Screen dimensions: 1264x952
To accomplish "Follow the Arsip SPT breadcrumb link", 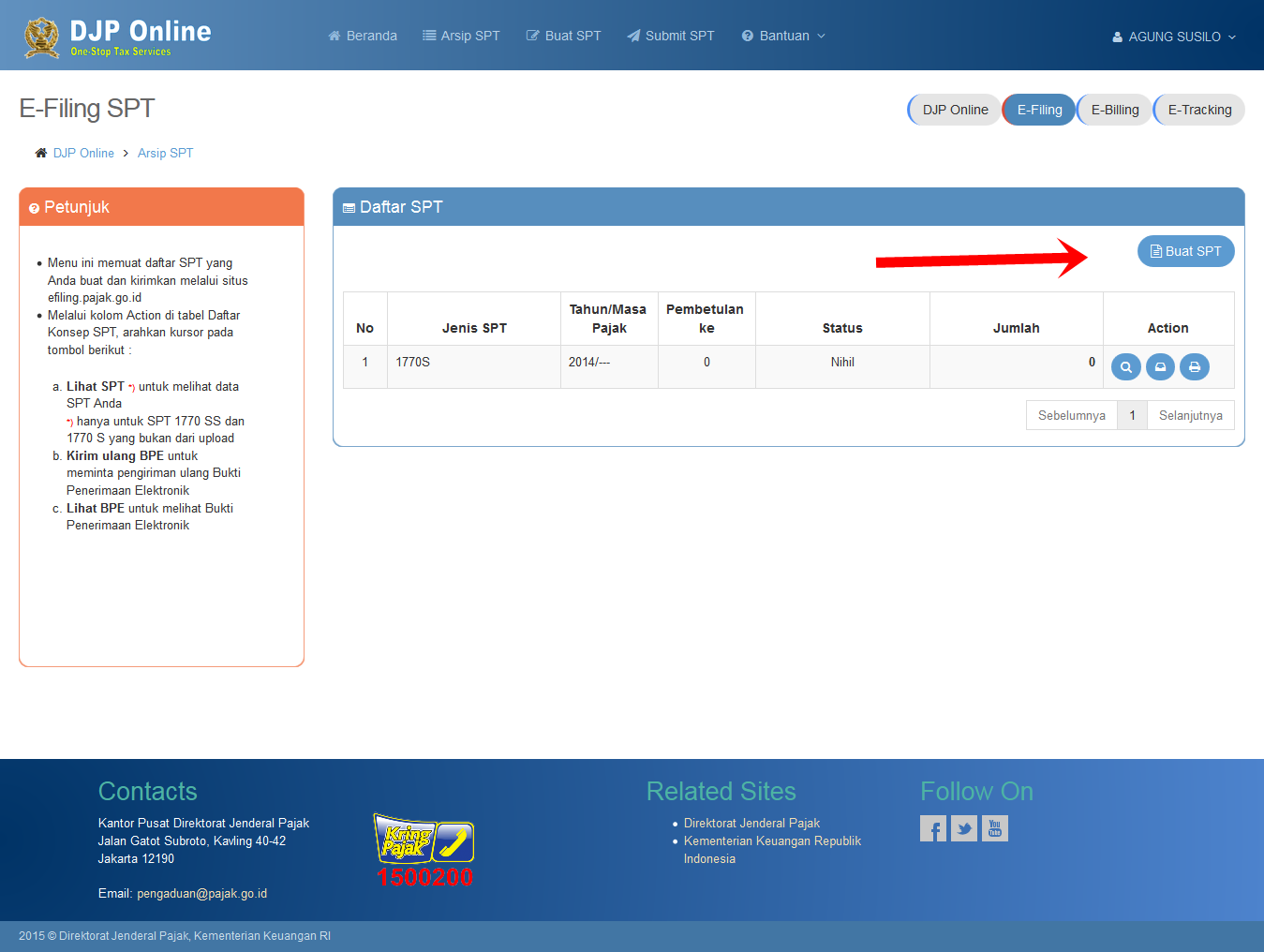I will click(x=166, y=153).
